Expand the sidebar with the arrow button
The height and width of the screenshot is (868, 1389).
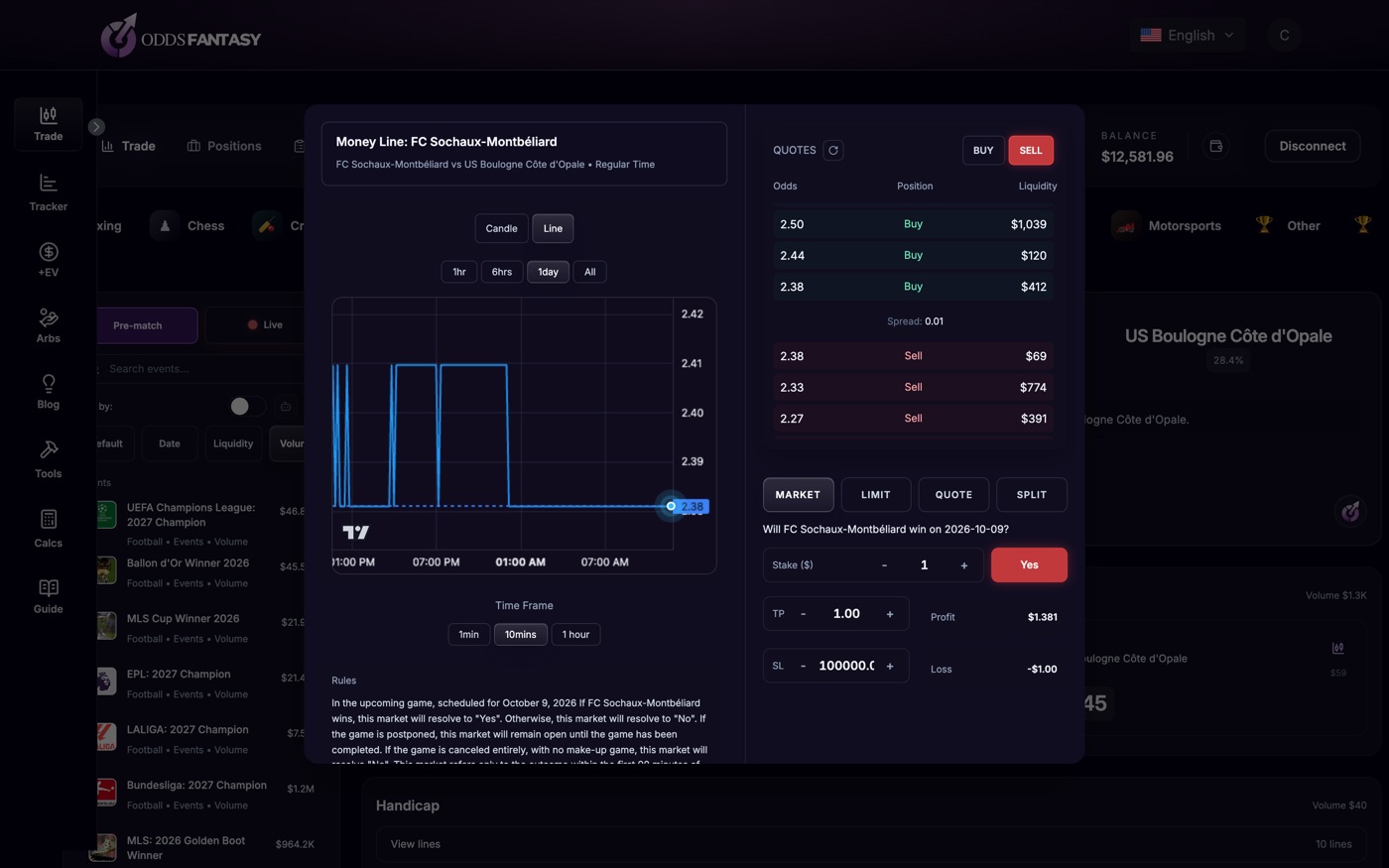(x=96, y=127)
